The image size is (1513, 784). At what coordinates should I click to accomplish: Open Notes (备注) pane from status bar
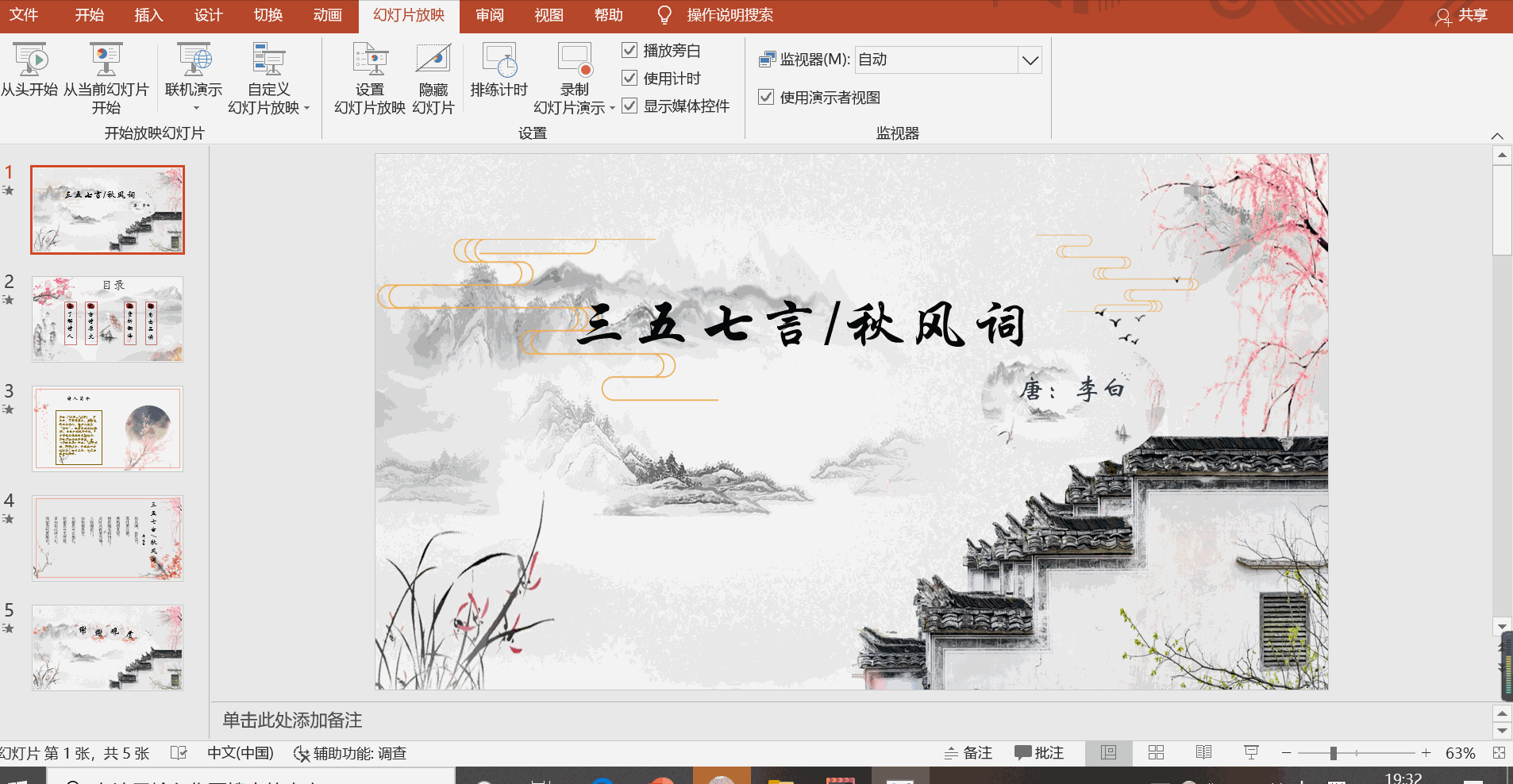pos(968,753)
